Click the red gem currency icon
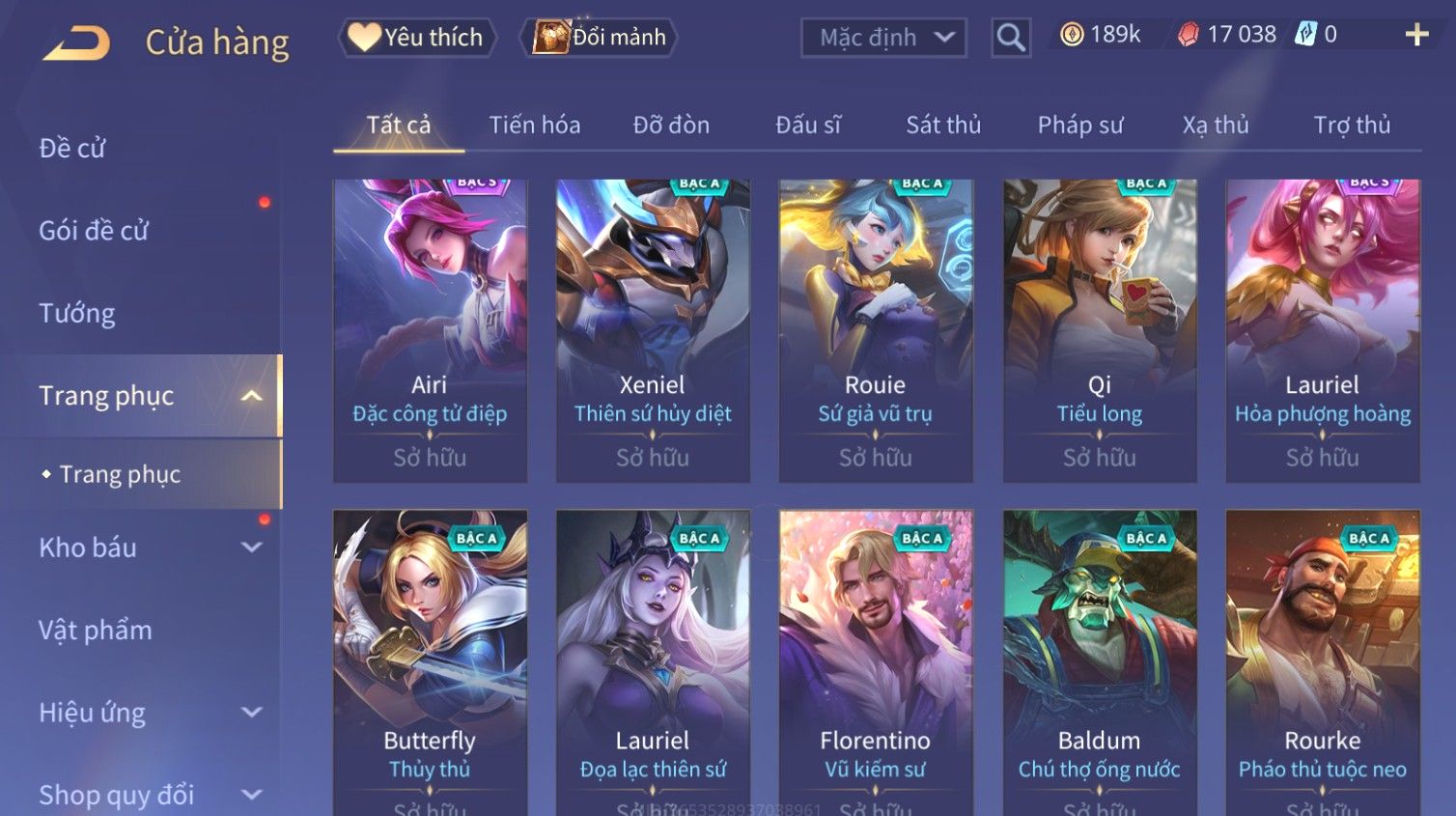The image size is (1456, 816). [x=1188, y=35]
